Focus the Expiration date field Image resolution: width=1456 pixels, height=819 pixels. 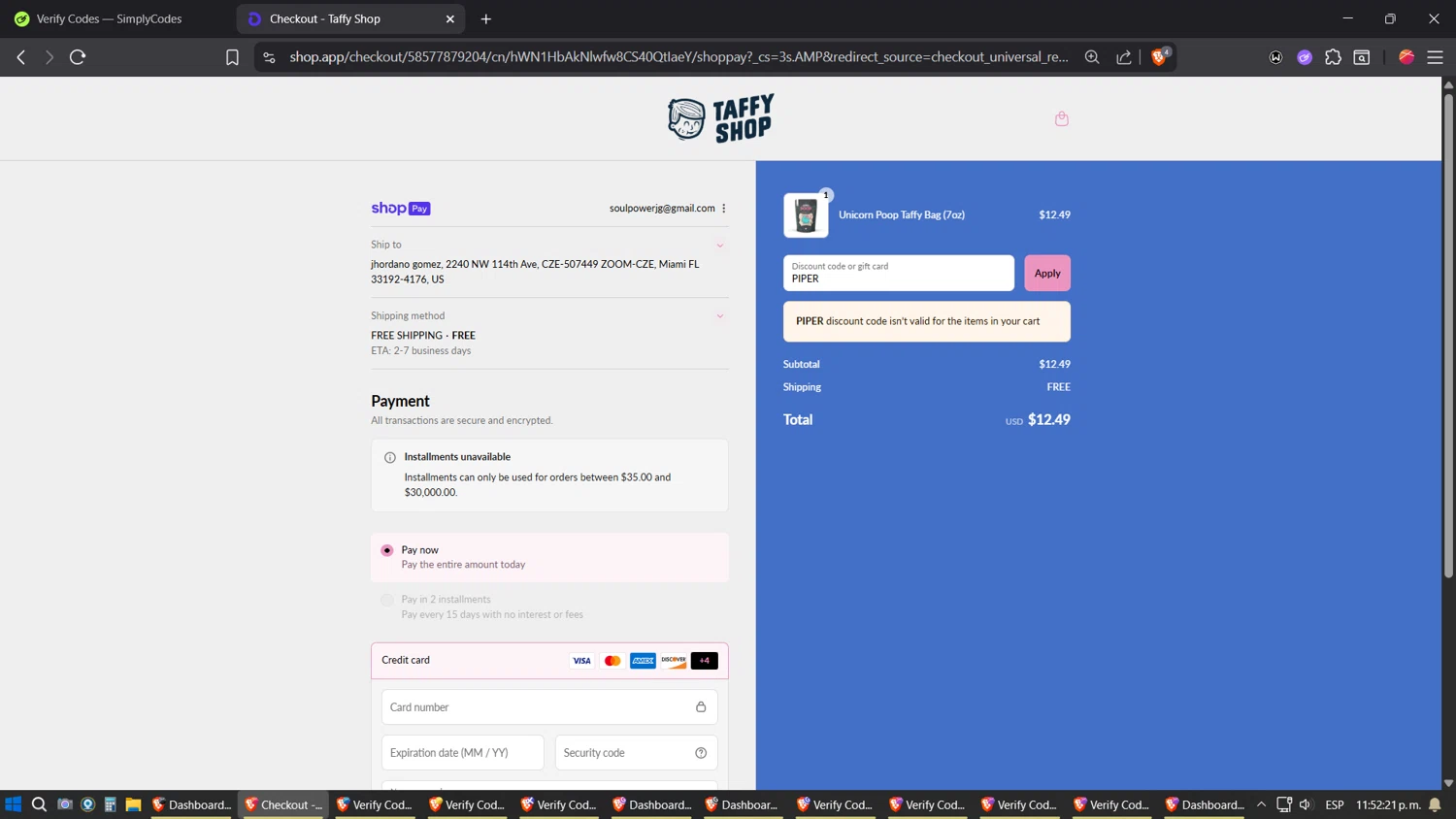(x=463, y=753)
